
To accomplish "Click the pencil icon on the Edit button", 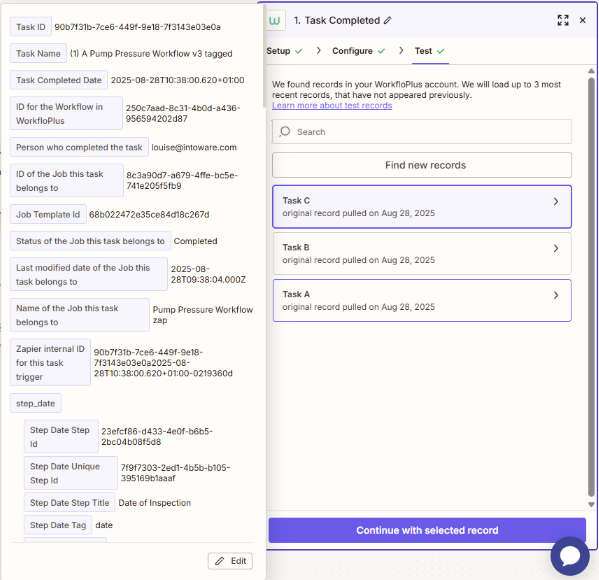I will click(x=220, y=561).
